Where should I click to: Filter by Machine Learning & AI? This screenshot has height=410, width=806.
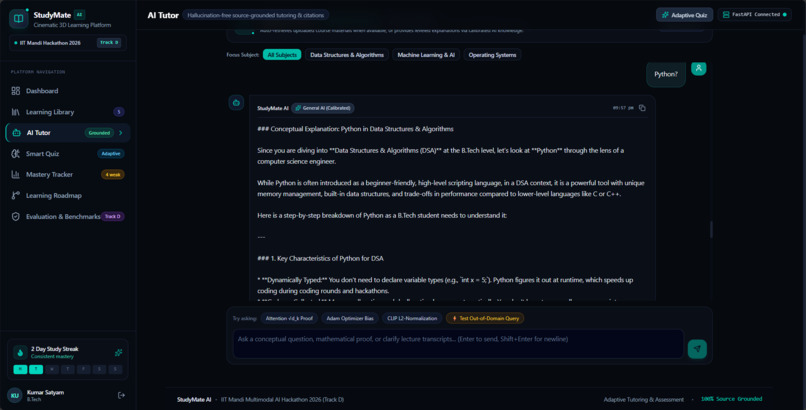click(x=426, y=55)
